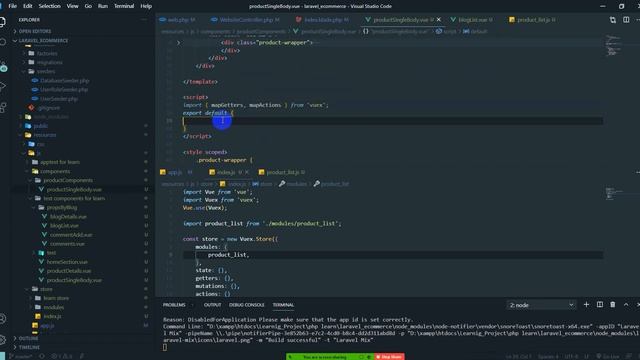This screenshot has height=360, width=640.
Task: Click the top editor minimap
Action: [614, 45]
